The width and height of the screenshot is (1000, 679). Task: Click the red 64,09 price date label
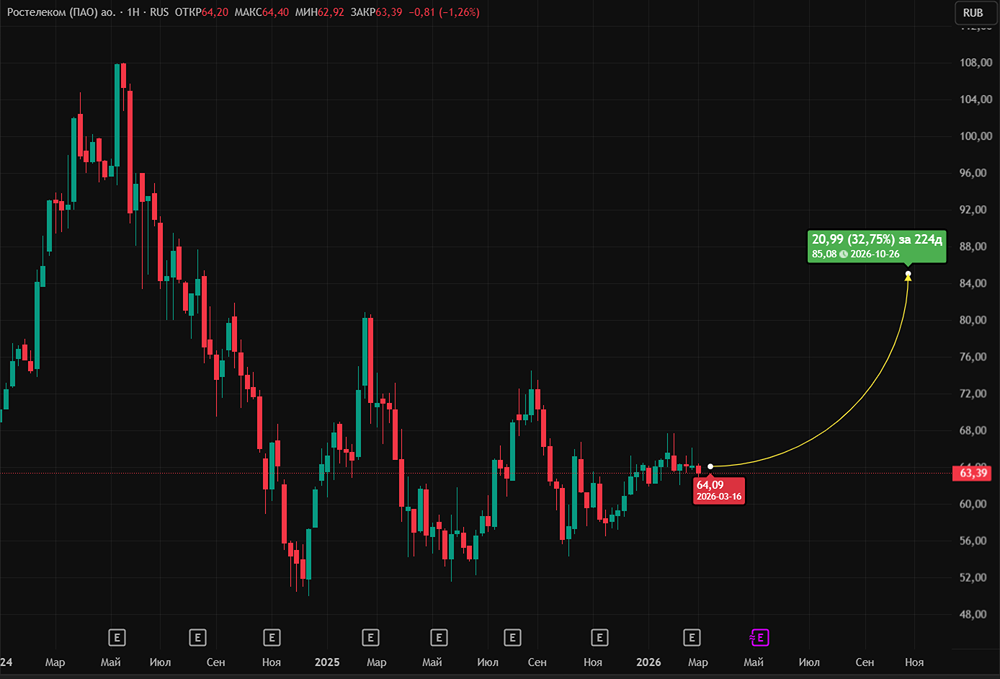[x=719, y=490]
